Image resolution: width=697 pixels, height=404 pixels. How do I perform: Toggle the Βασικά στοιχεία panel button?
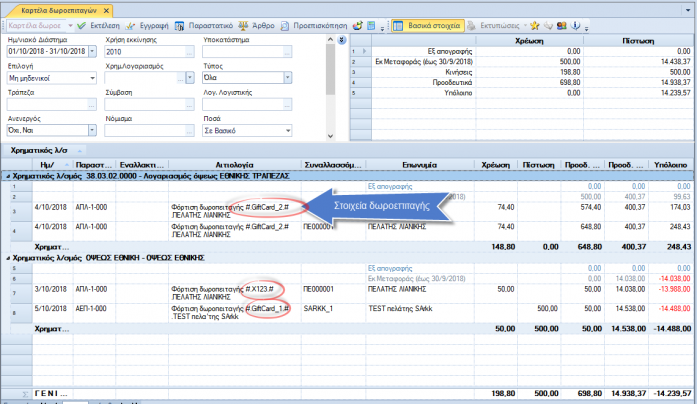tap(428, 26)
